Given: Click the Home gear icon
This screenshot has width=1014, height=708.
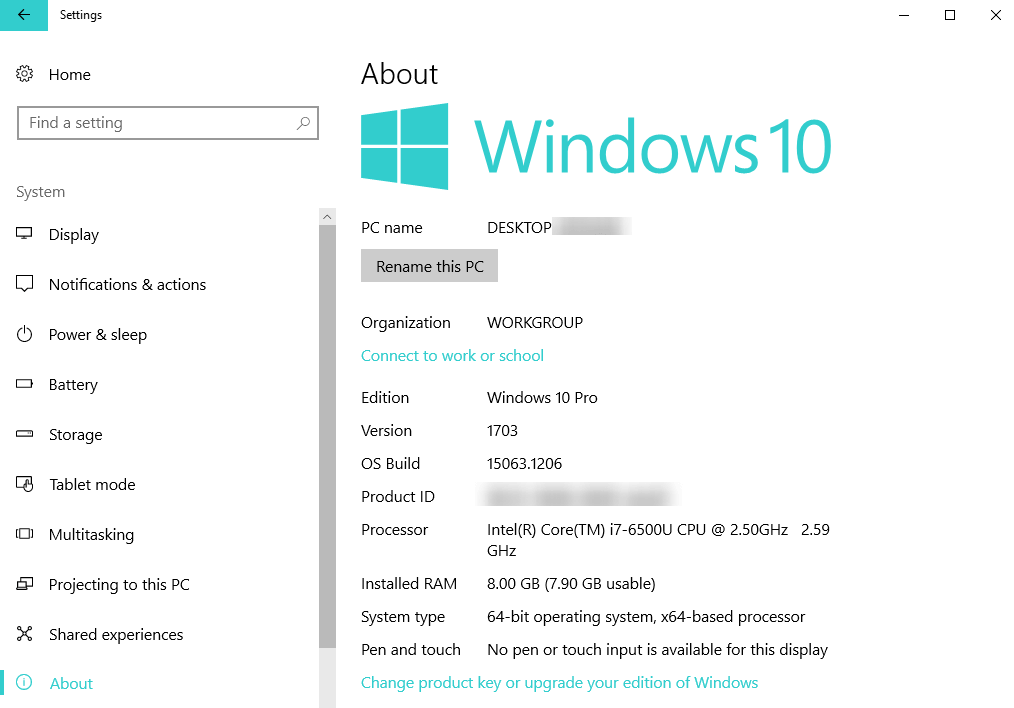Looking at the screenshot, I should click(x=25, y=74).
